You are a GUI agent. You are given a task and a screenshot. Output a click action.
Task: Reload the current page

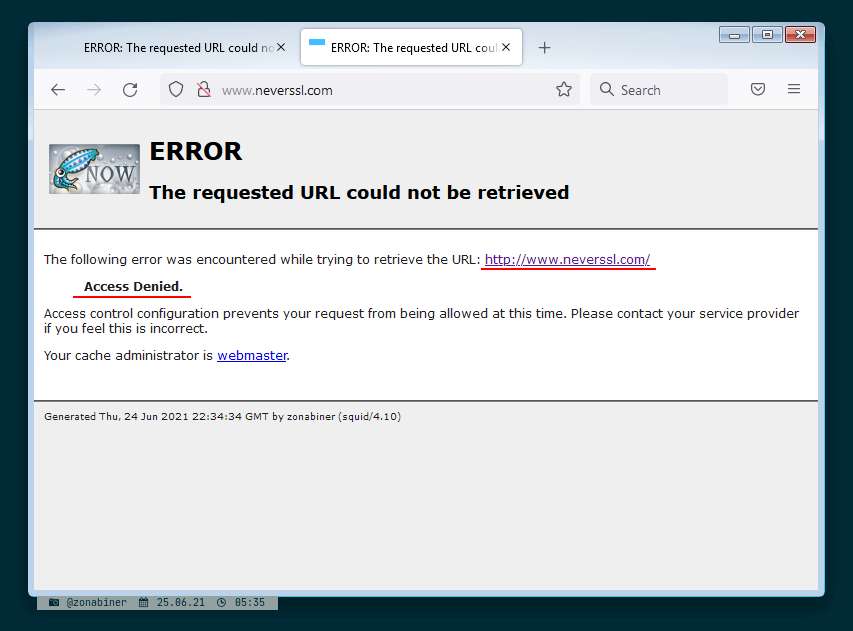(x=129, y=89)
